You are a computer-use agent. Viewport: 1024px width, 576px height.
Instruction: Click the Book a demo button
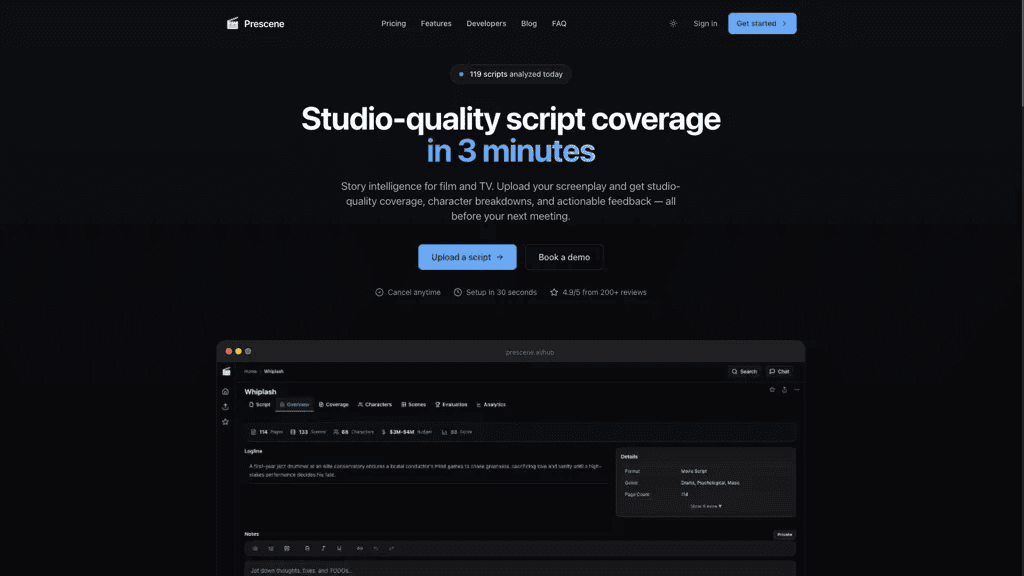[564, 257]
